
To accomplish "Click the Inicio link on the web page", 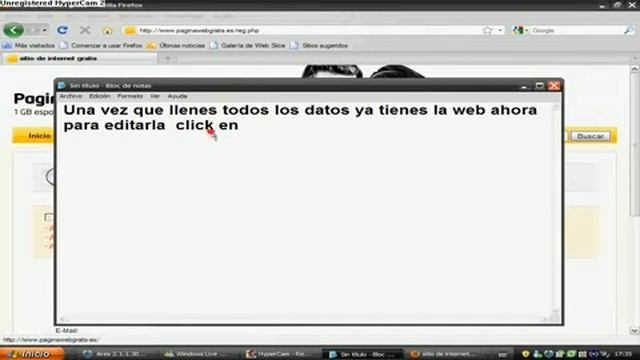I will pyautogui.click(x=40, y=136).
